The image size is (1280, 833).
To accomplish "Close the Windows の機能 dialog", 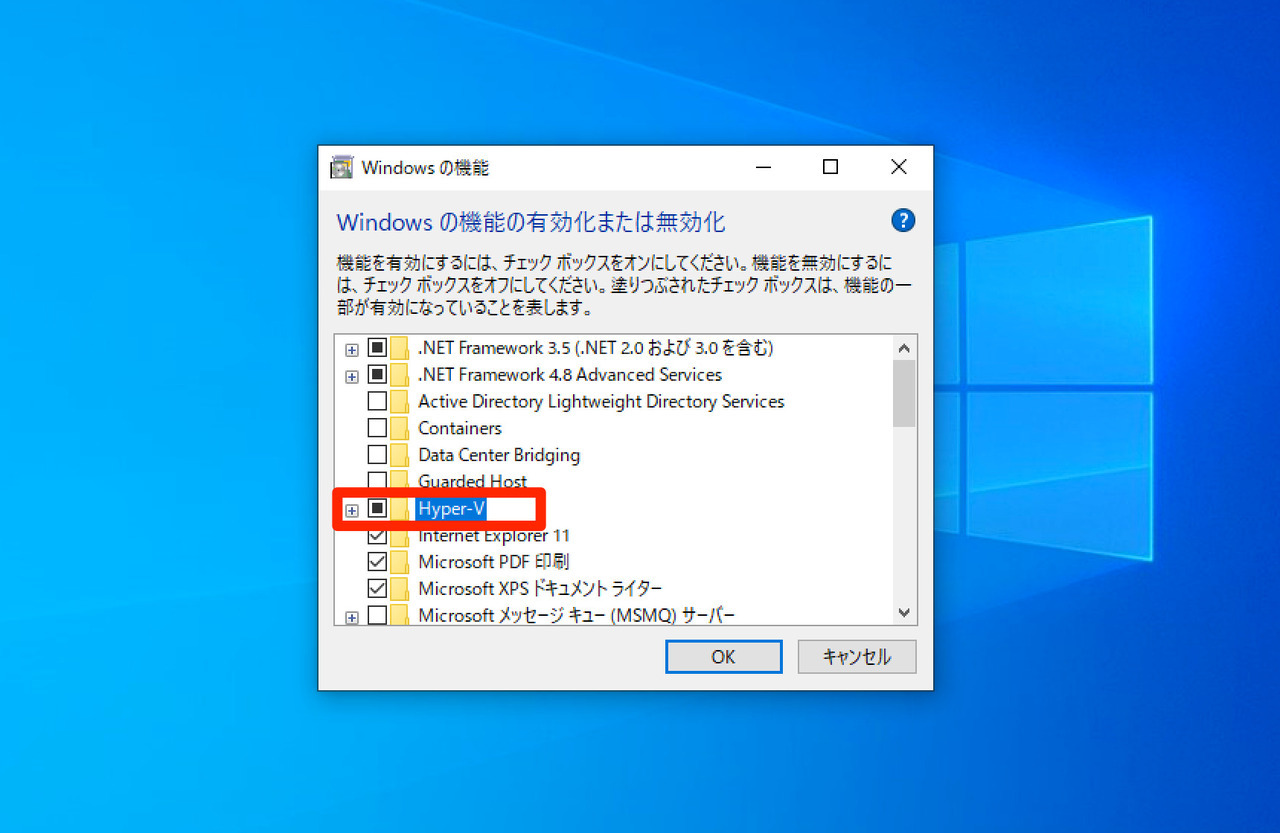I will tap(899, 167).
